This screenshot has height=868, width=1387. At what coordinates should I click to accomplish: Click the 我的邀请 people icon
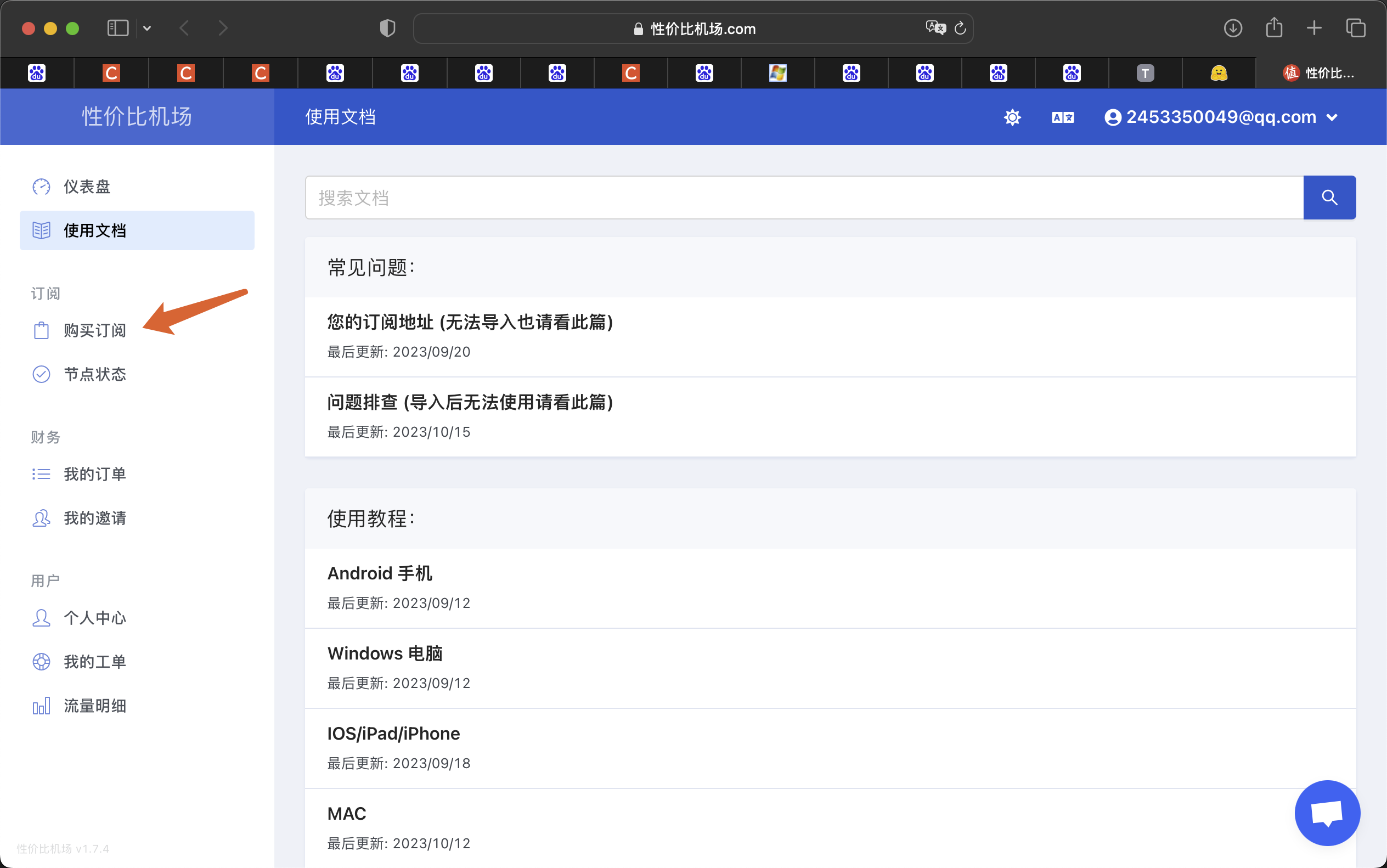[41, 518]
